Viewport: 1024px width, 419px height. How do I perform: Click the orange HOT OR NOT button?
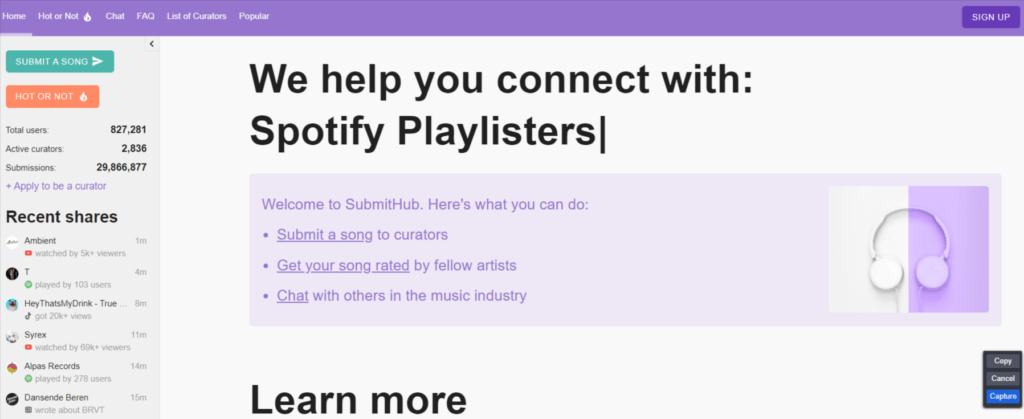[x=52, y=97]
